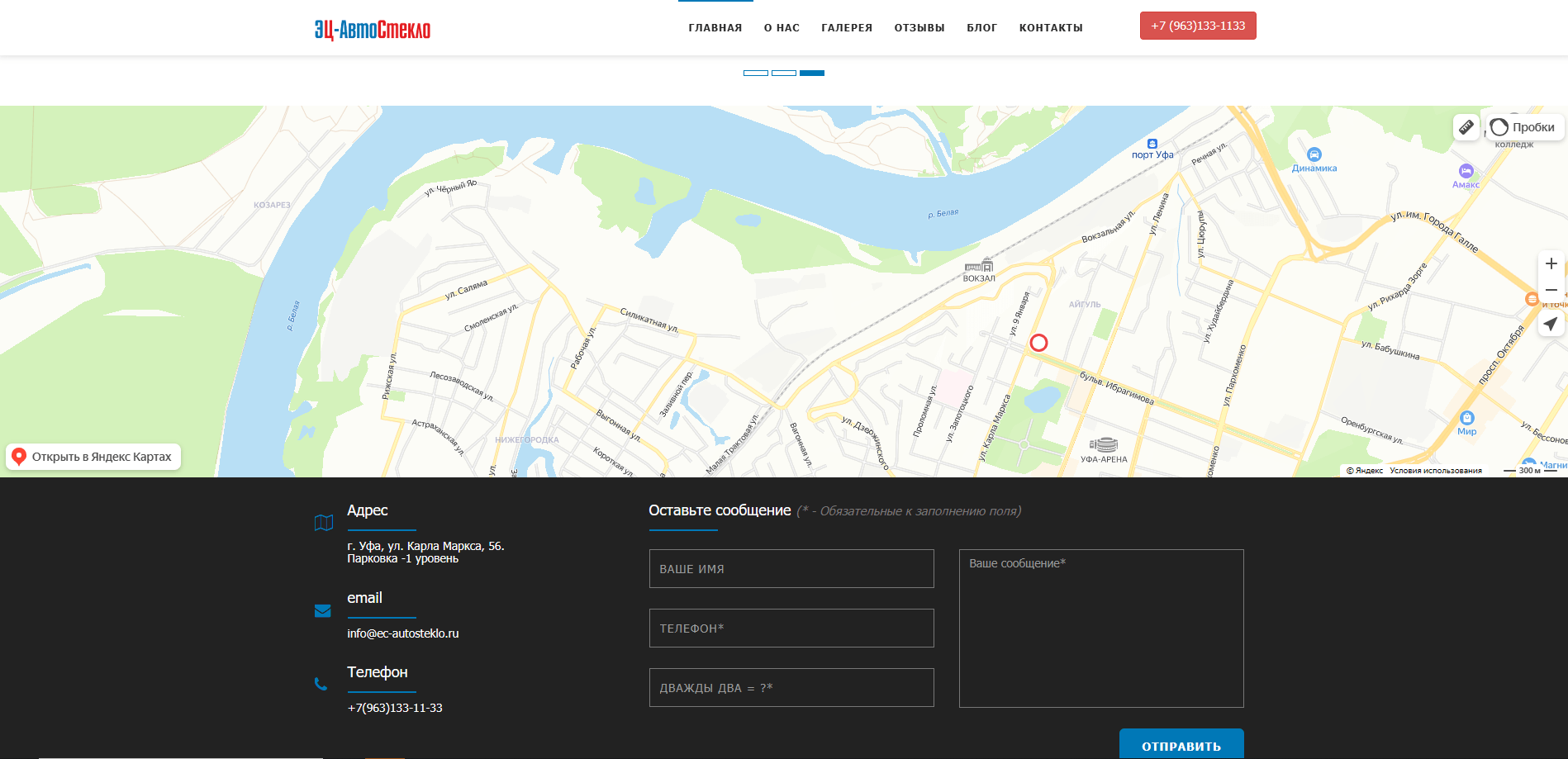Click the бульв. Ибрагимова street label

click(1117, 388)
